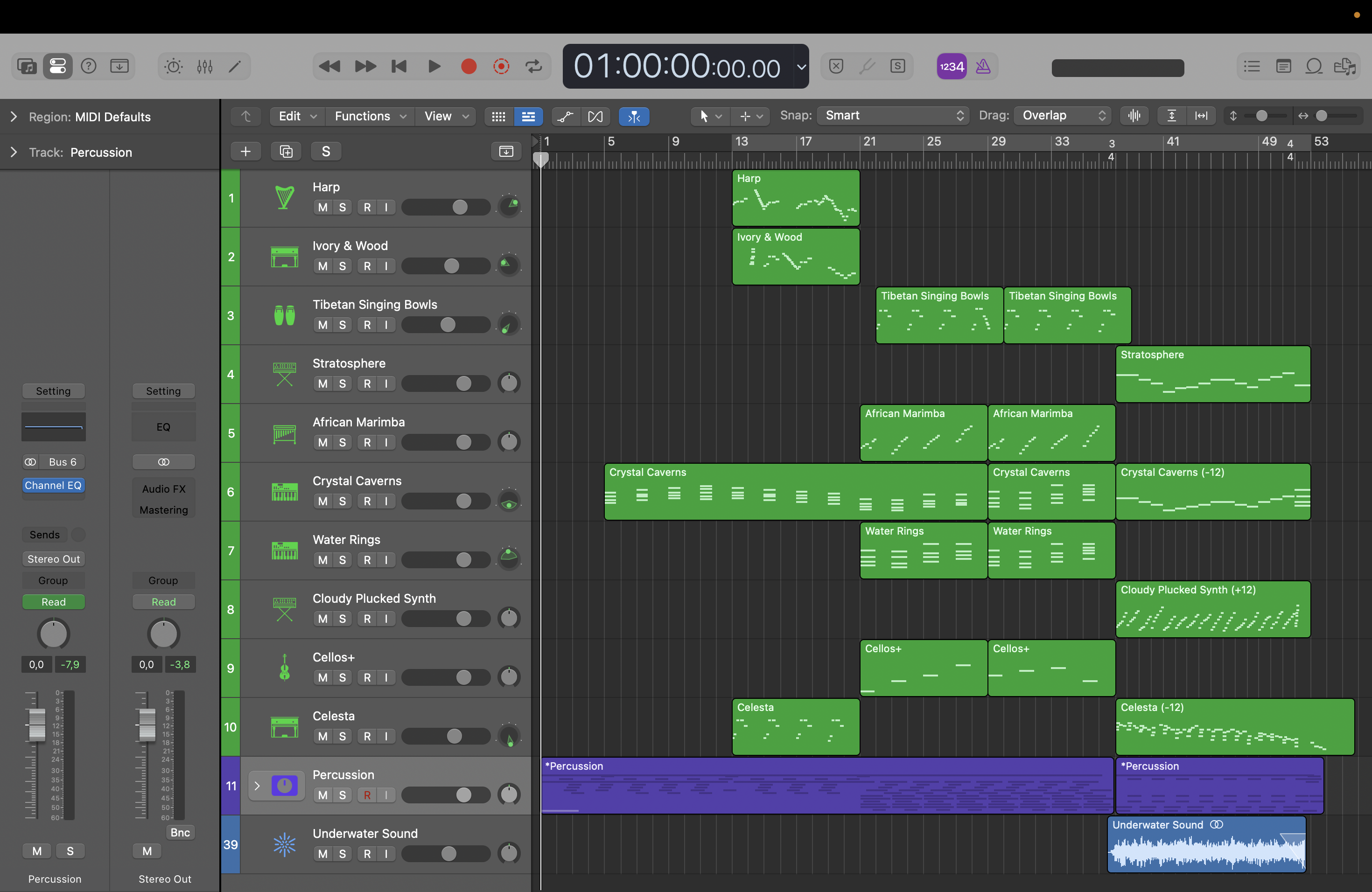Viewport: 1372px width, 892px height.
Task: Click the Read automation button on Percussion strip
Action: (x=53, y=601)
